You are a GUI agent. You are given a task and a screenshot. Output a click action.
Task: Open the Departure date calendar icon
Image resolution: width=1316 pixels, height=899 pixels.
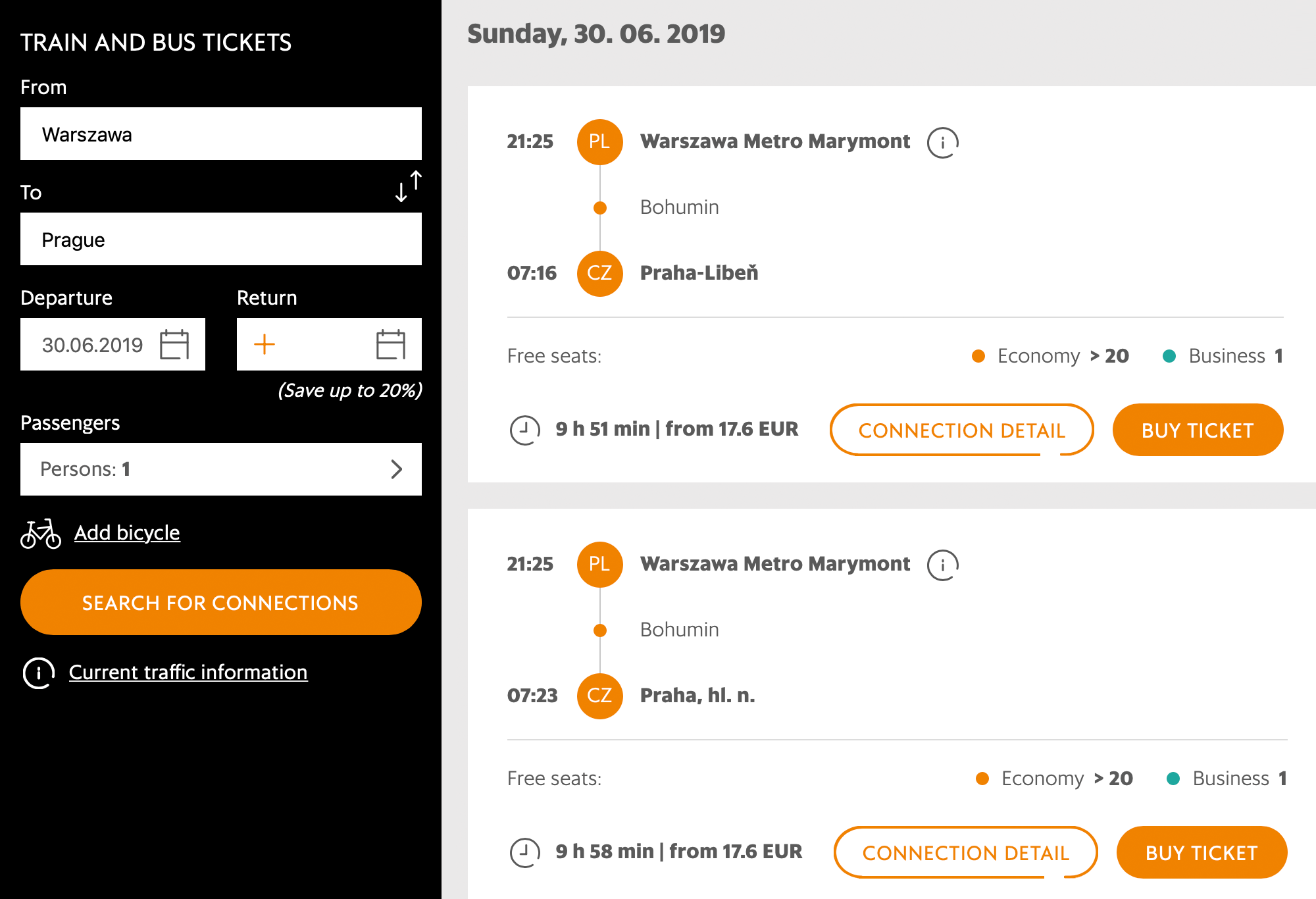pos(174,344)
